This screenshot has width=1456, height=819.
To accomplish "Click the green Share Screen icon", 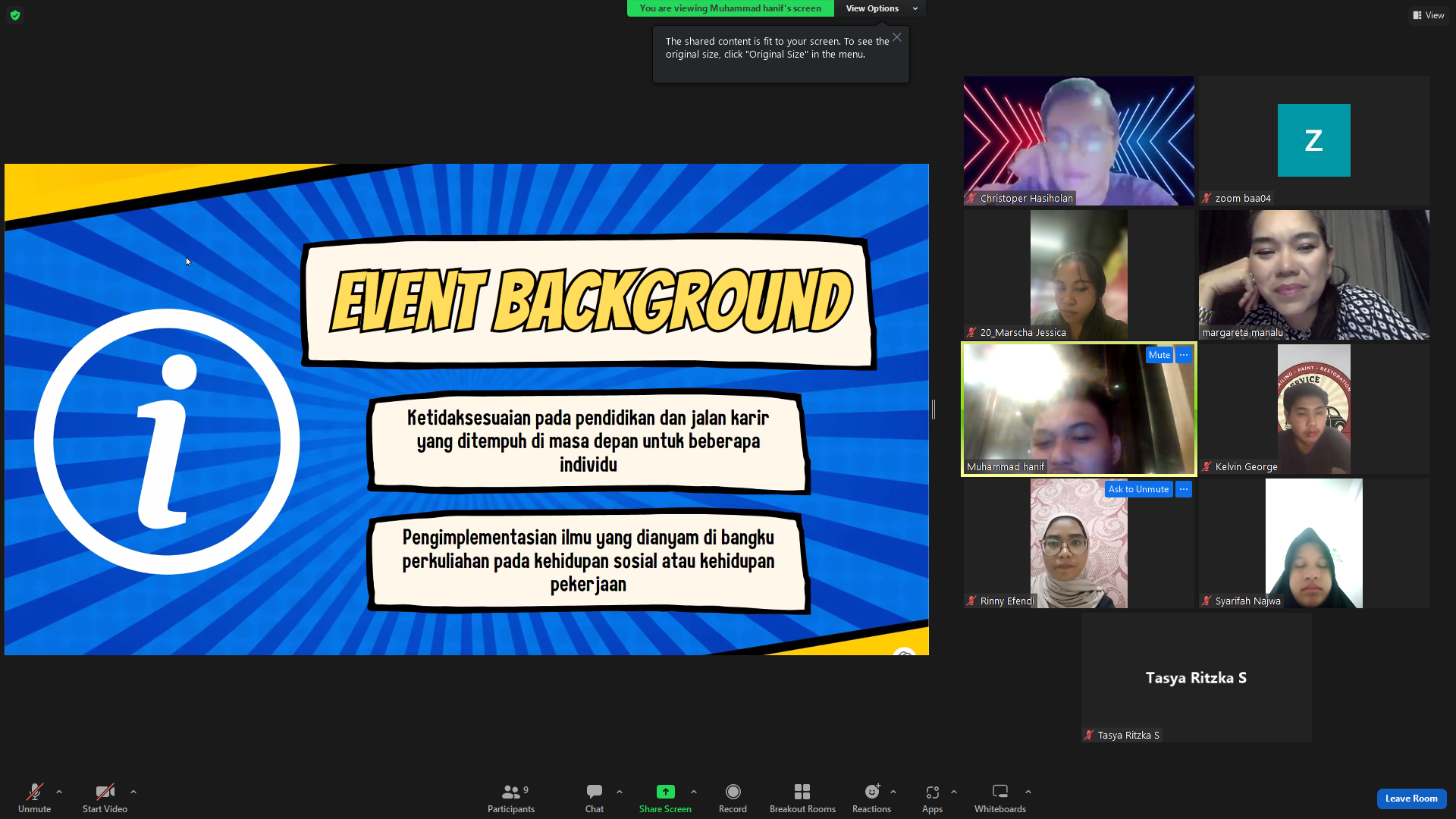I will point(665,792).
